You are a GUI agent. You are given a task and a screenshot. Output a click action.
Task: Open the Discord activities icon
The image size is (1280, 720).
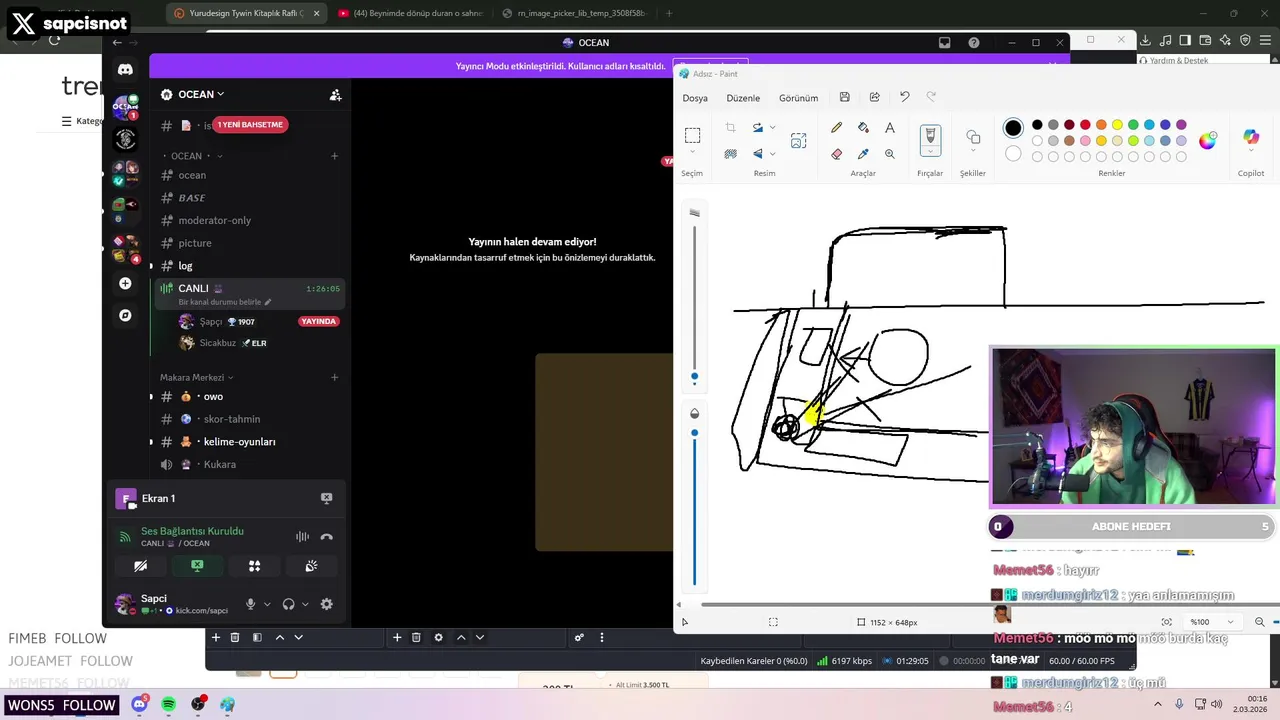coord(254,566)
